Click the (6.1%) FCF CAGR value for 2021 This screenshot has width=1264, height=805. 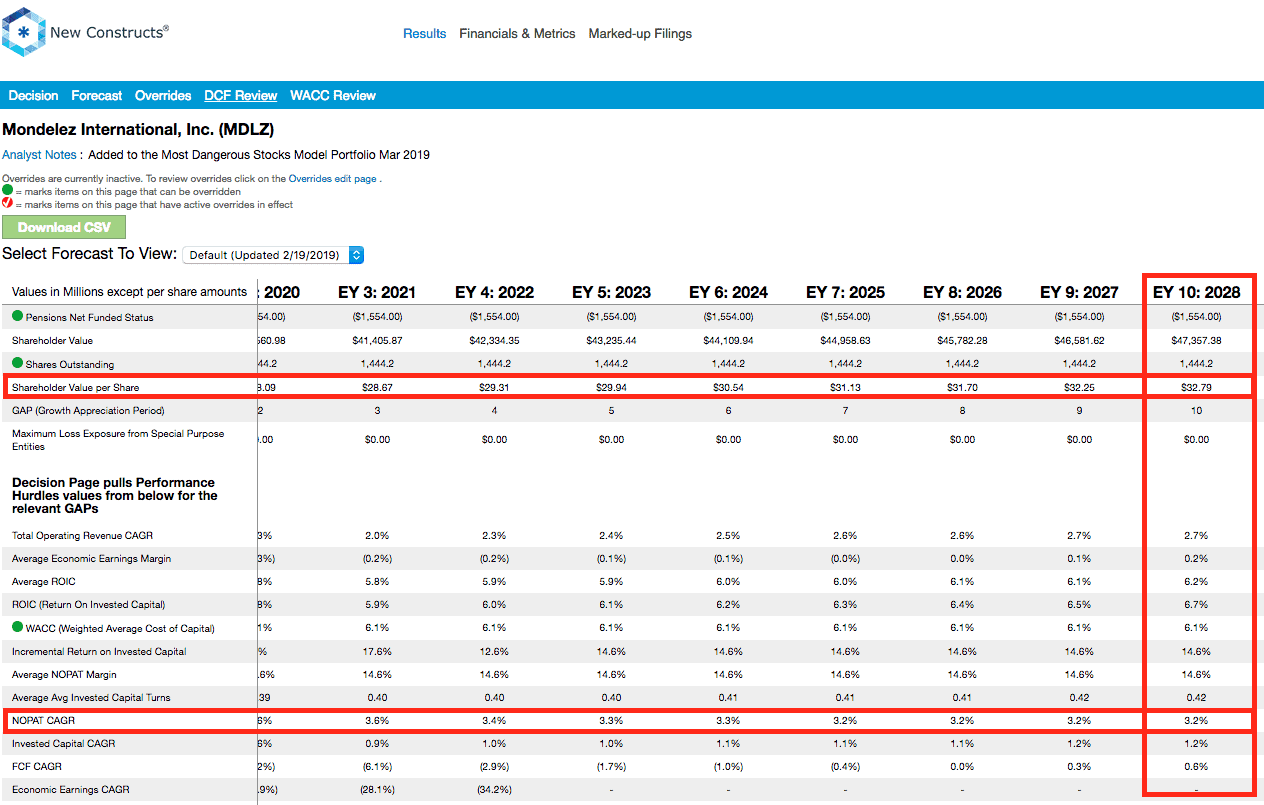tap(377, 767)
